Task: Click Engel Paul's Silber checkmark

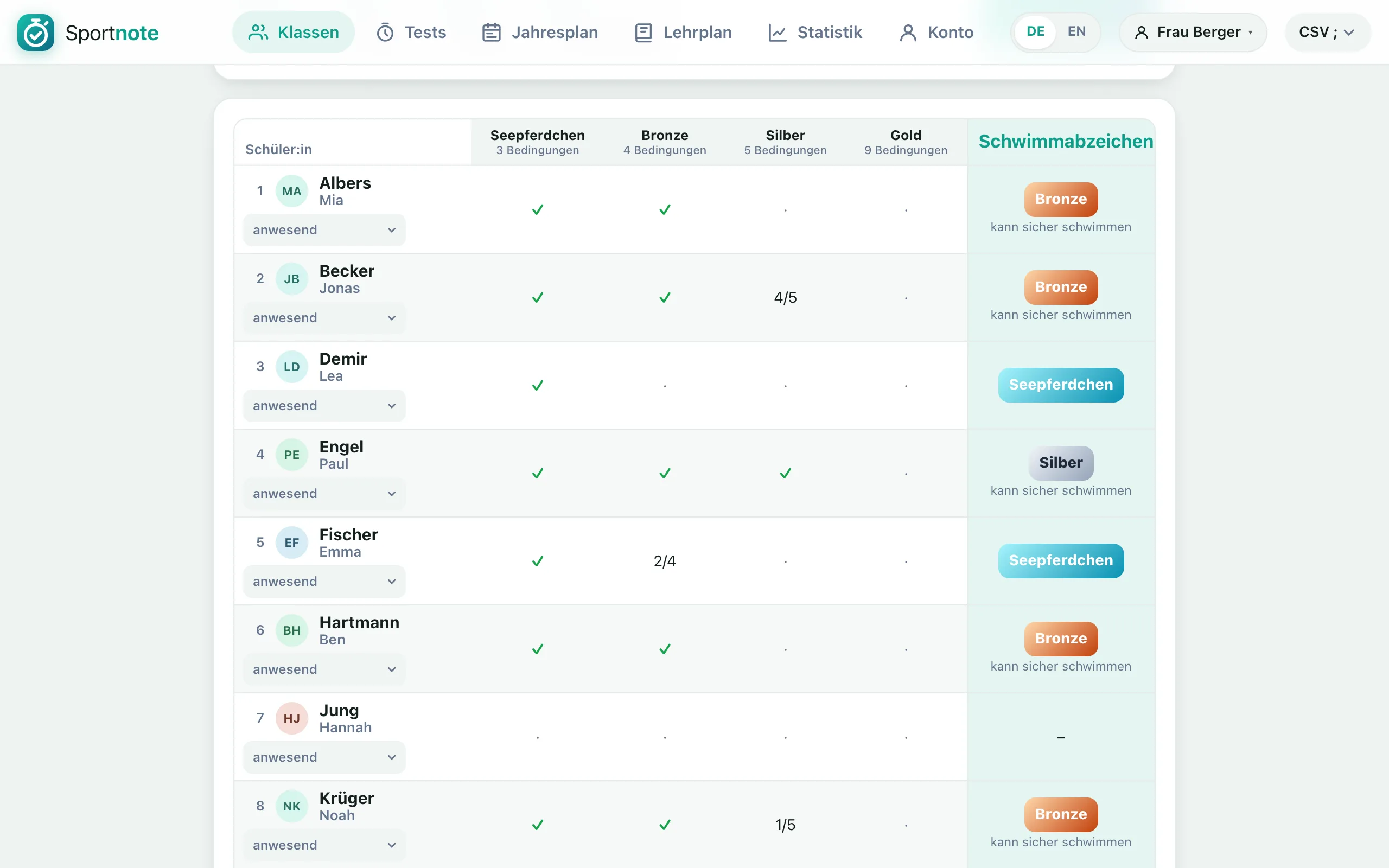Action: tap(785, 473)
